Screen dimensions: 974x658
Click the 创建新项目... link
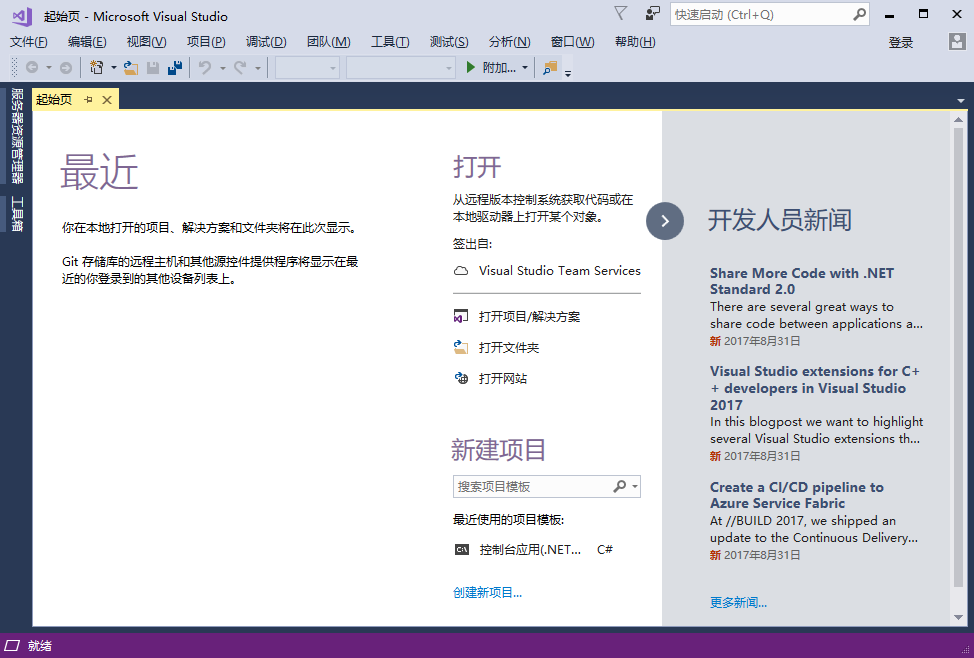click(x=487, y=593)
